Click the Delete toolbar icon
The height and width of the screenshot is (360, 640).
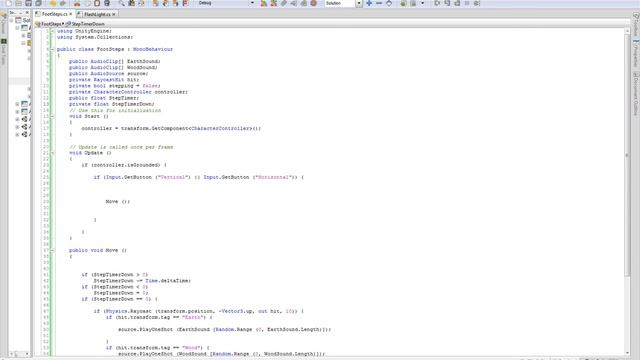point(107,3)
